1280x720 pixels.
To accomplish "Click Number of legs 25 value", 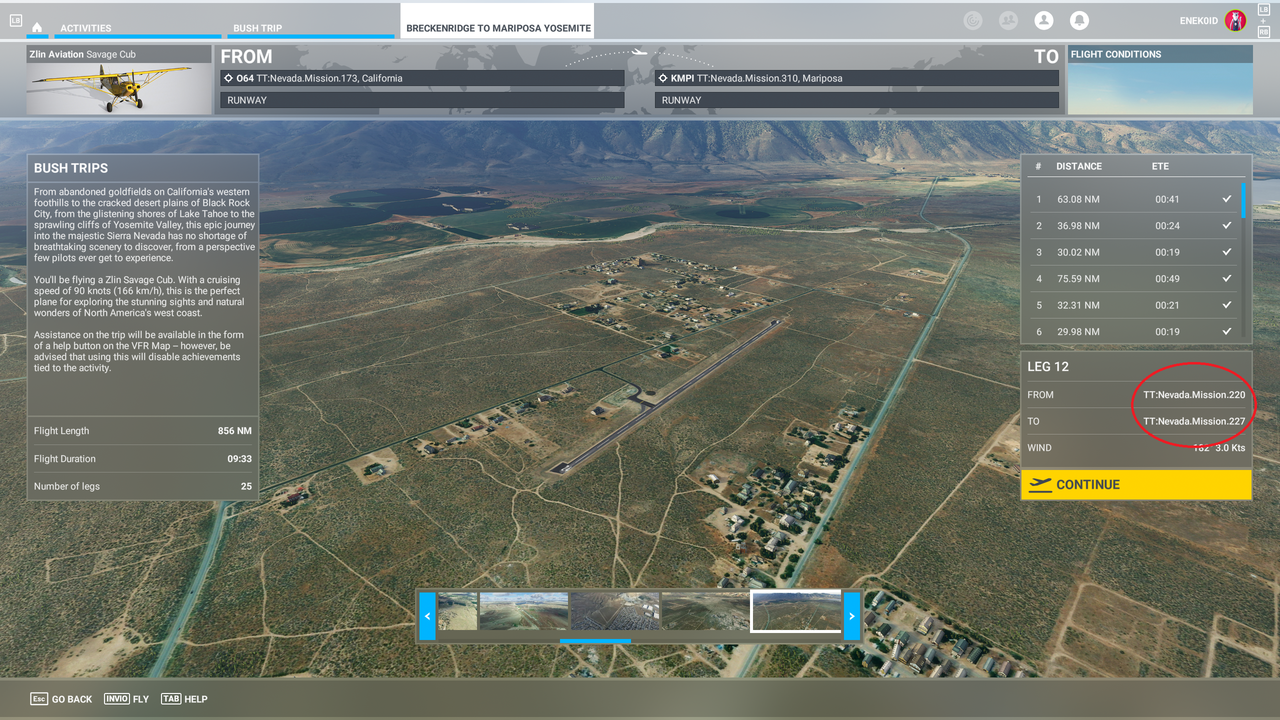I will click(x=246, y=486).
